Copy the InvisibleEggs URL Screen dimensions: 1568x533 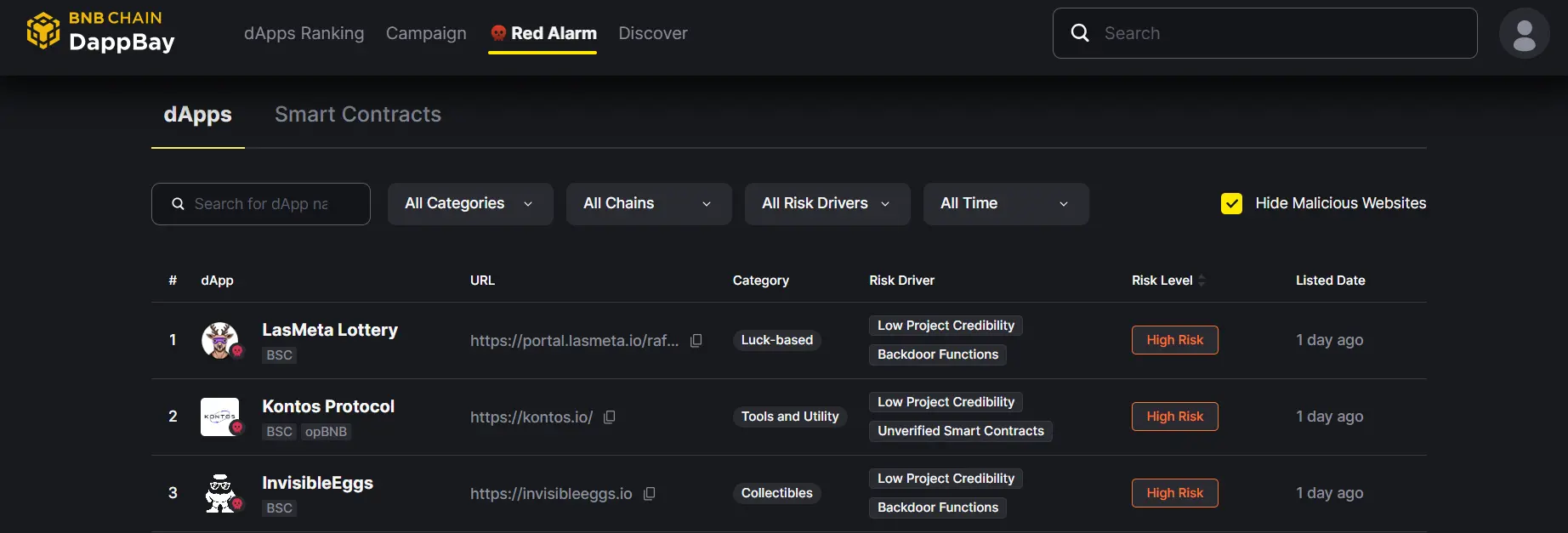[x=649, y=494]
